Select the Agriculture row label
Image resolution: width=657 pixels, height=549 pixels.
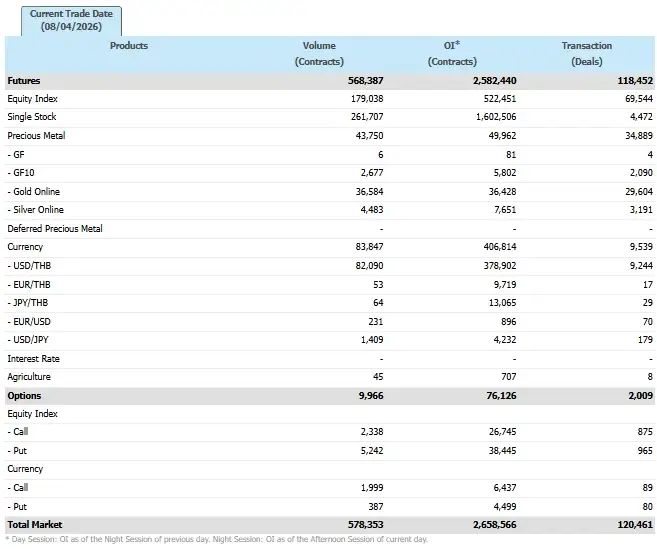tap(29, 377)
